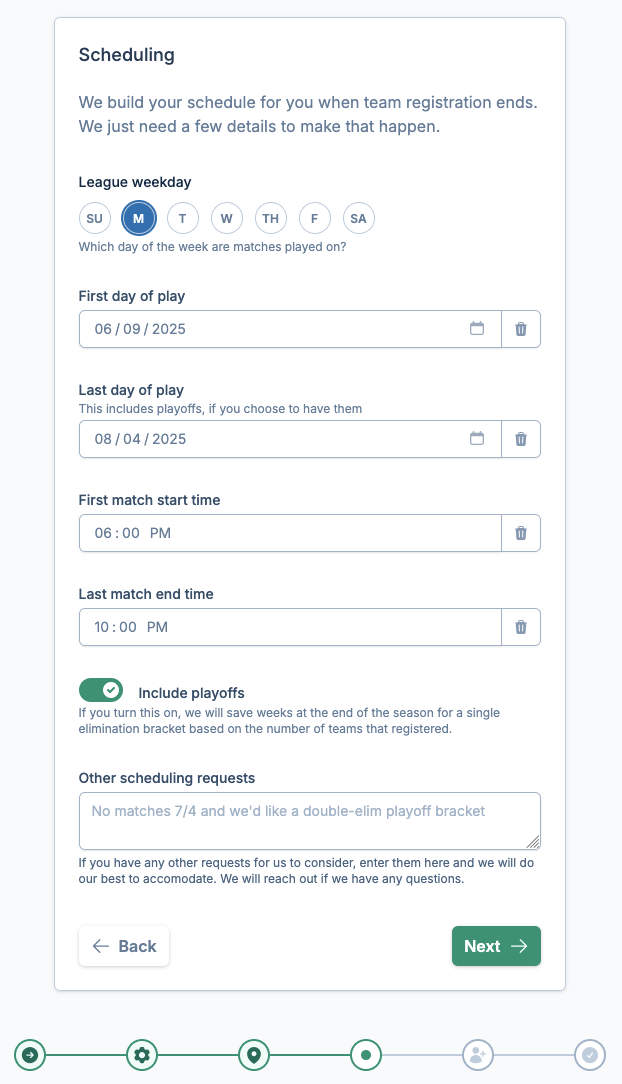
Task: Click the arrow icon starting the progress bar
Action: click(x=29, y=1054)
